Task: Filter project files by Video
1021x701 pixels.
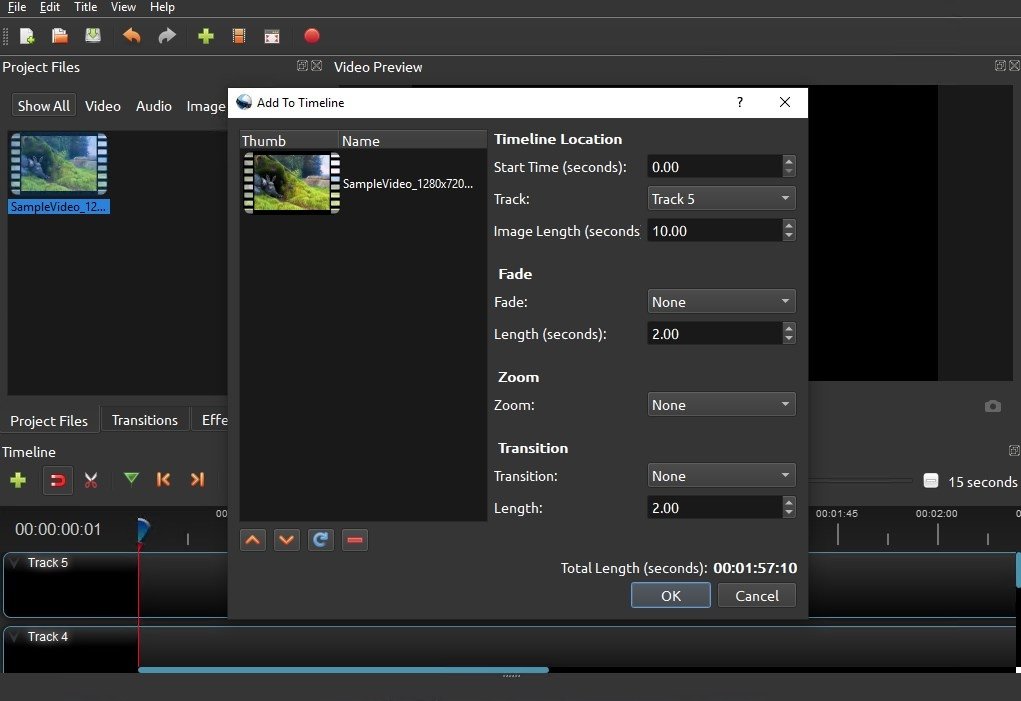Action: click(x=103, y=106)
